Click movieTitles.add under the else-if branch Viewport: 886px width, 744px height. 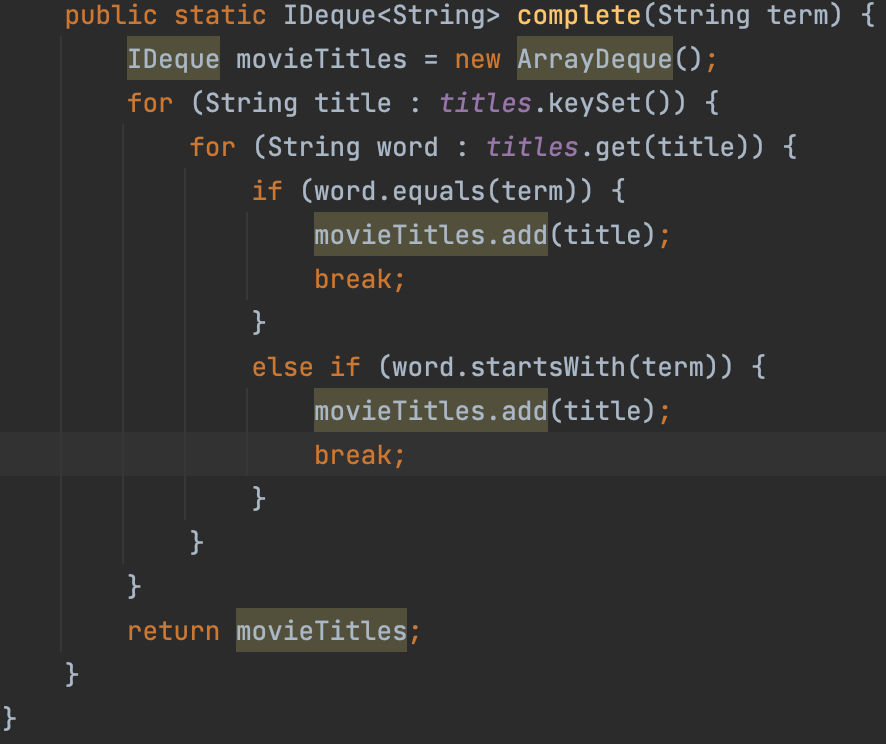pos(430,411)
